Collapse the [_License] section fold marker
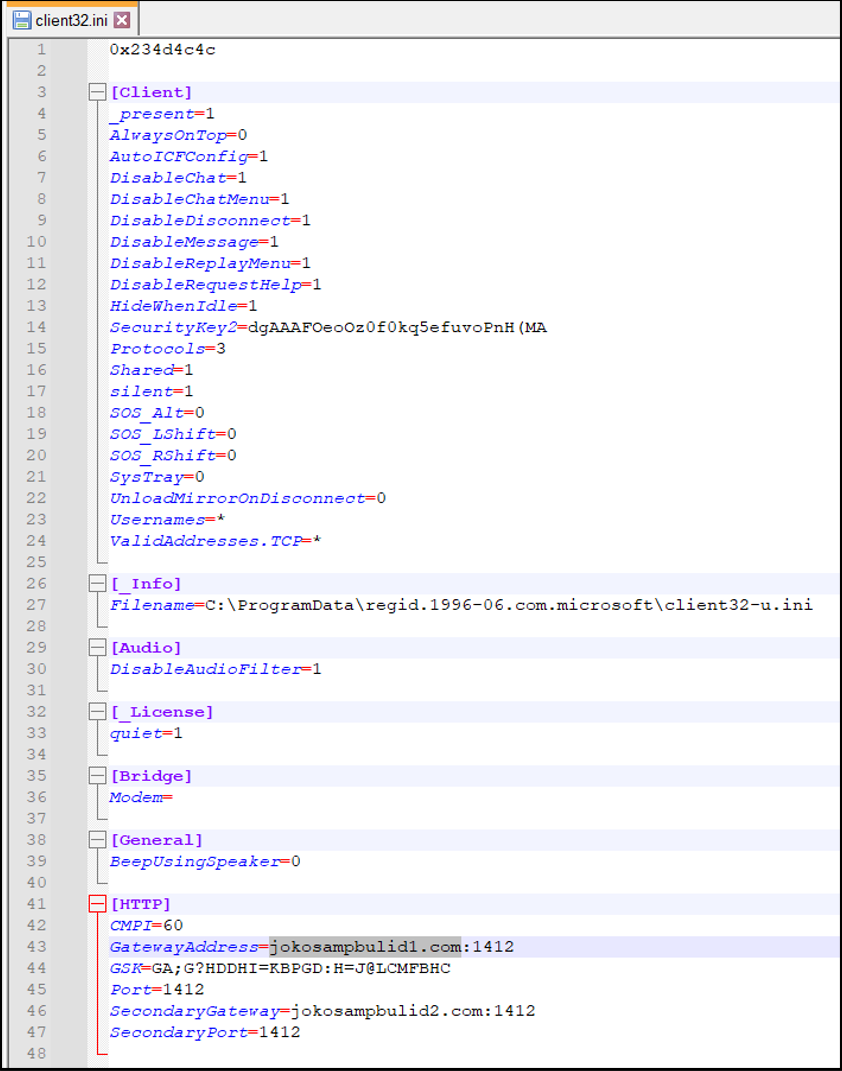The image size is (842, 1071). (97, 712)
